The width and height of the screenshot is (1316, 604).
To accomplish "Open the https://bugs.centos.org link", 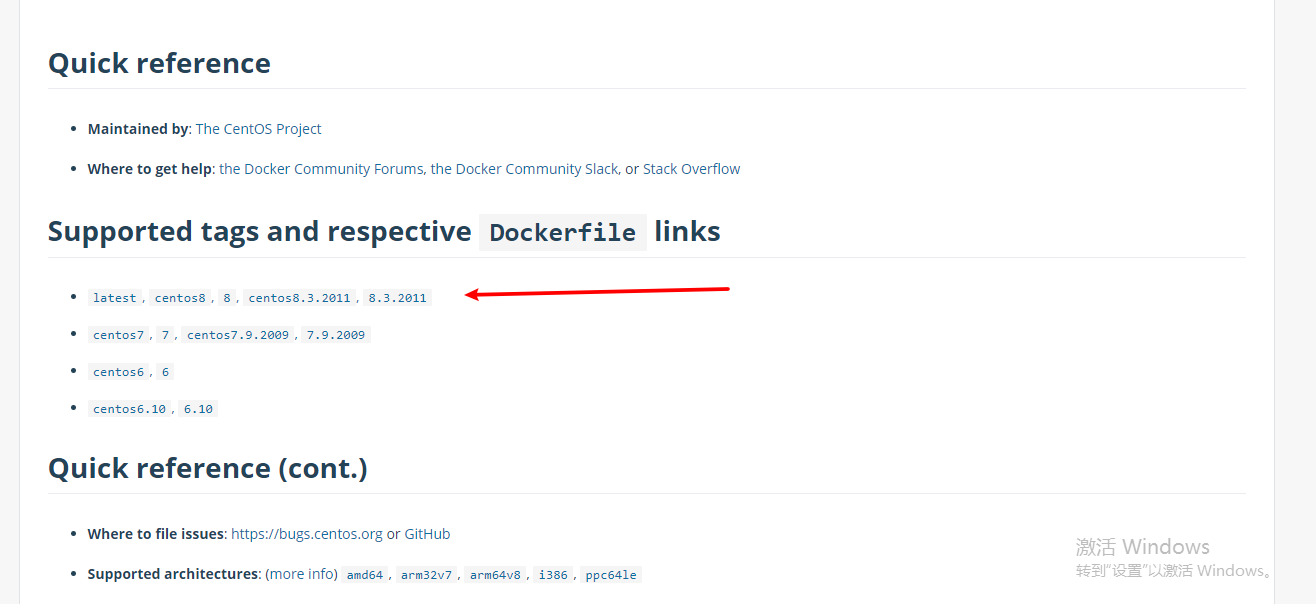I will 307,534.
